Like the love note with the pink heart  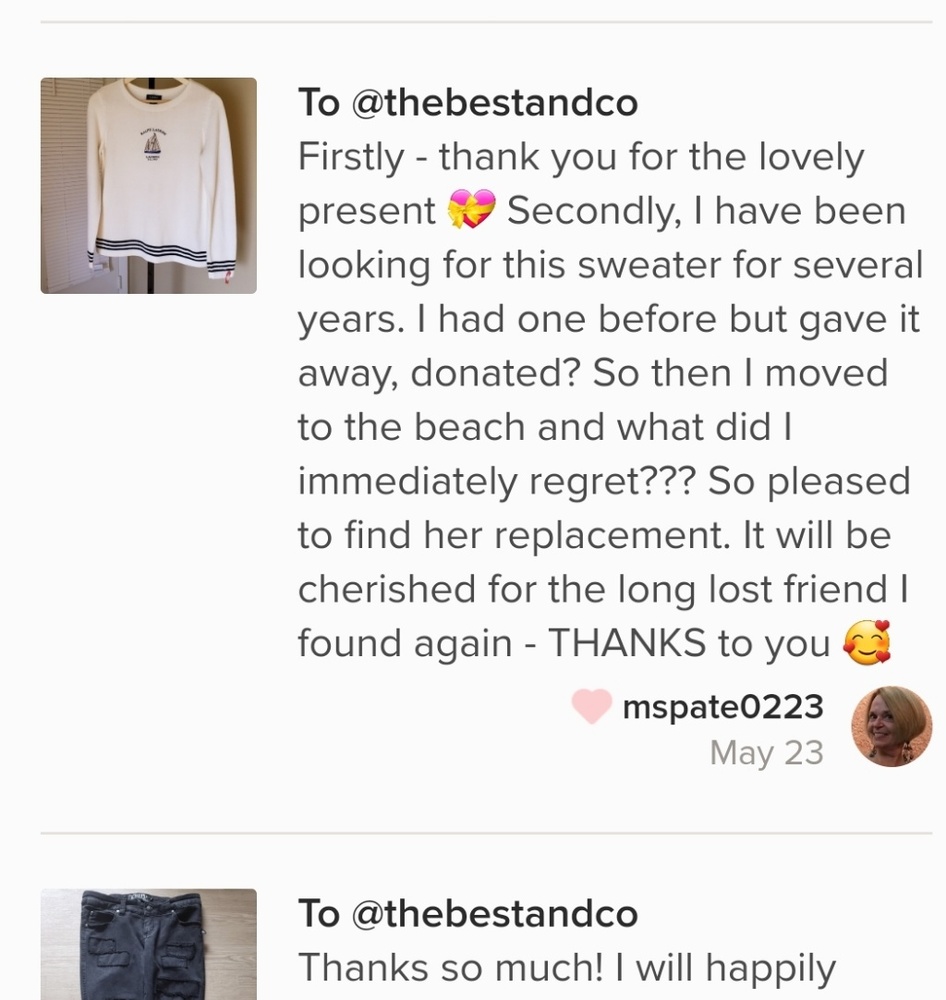[591, 706]
